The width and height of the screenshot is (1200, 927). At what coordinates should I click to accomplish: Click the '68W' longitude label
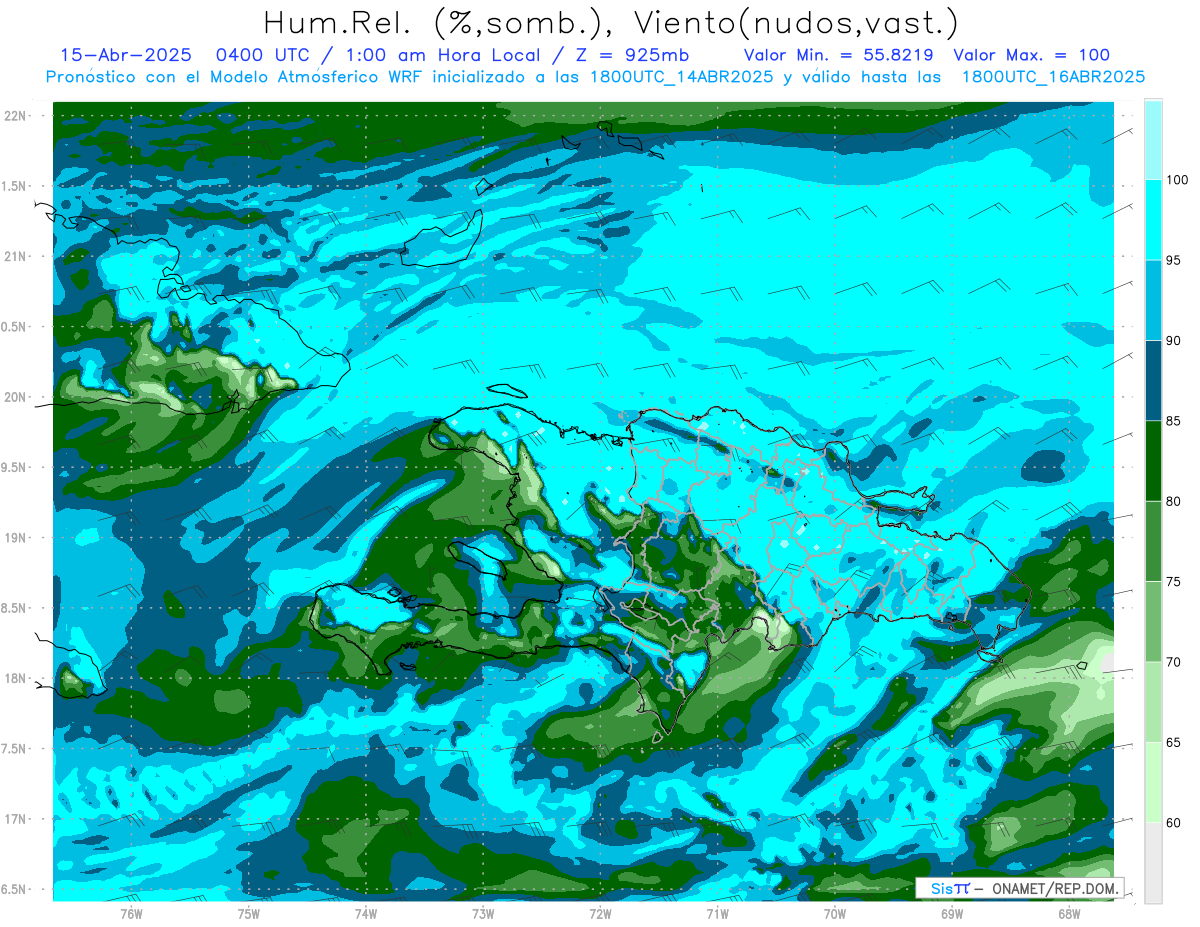pyautogui.click(x=1069, y=913)
